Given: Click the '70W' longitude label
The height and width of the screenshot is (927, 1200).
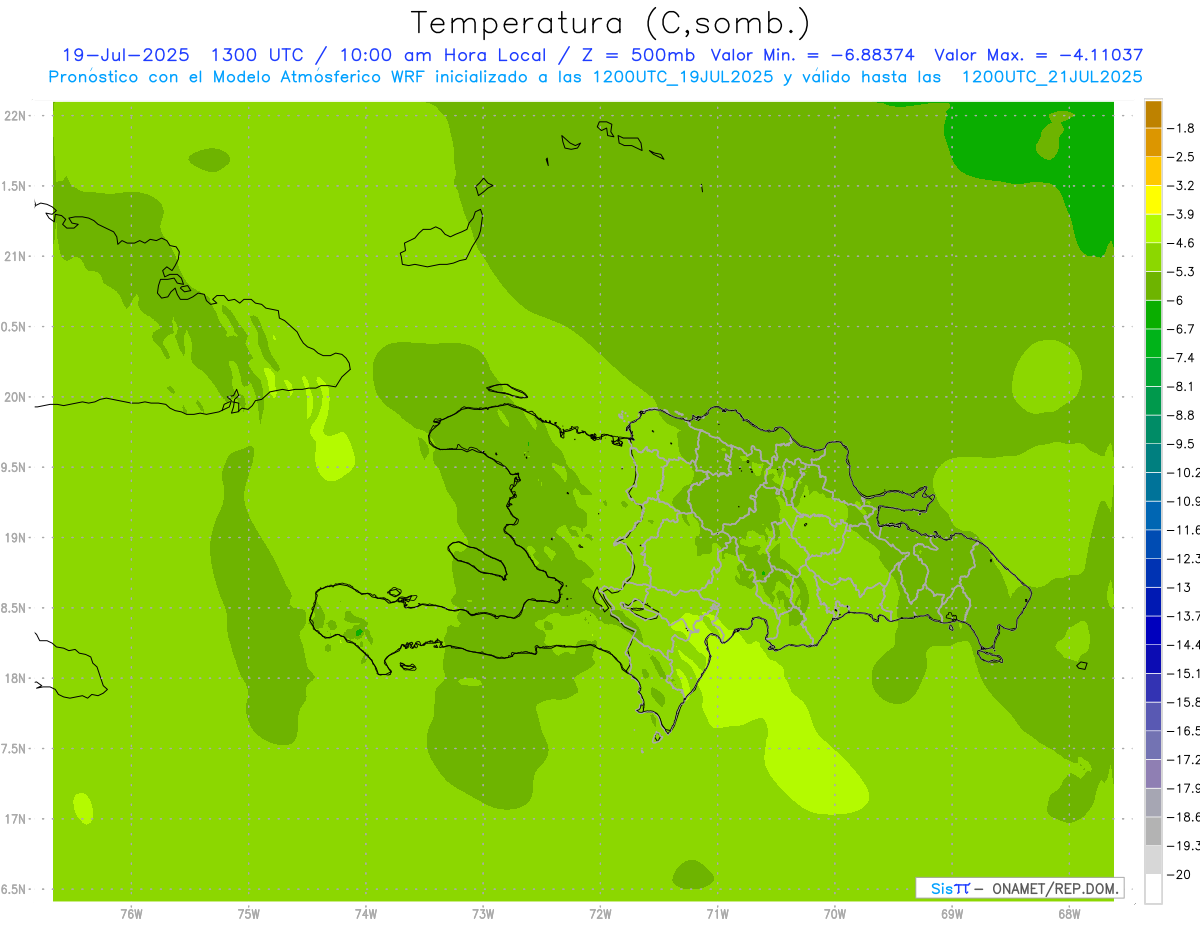Looking at the screenshot, I should click(834, 913).
